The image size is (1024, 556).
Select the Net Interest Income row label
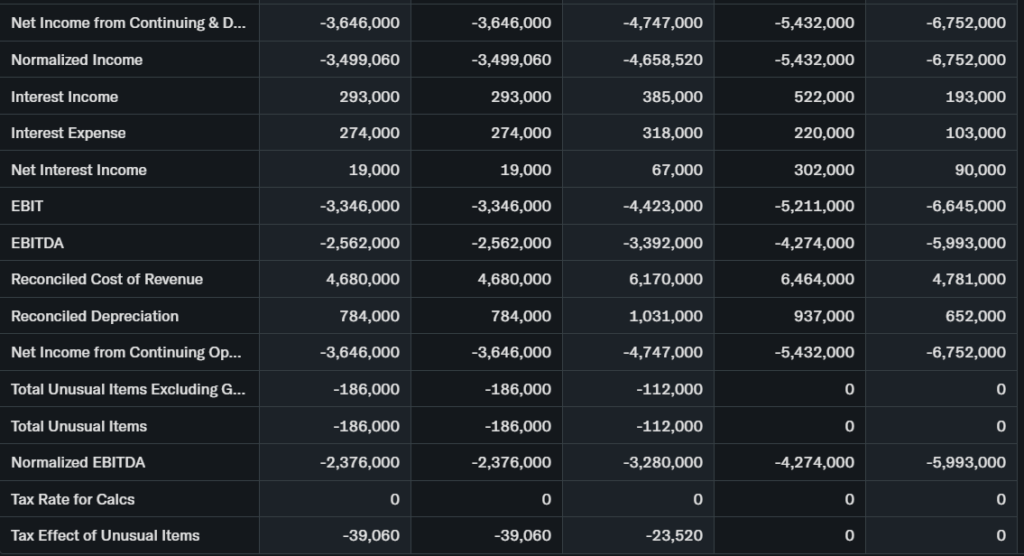tap(79, 170)
